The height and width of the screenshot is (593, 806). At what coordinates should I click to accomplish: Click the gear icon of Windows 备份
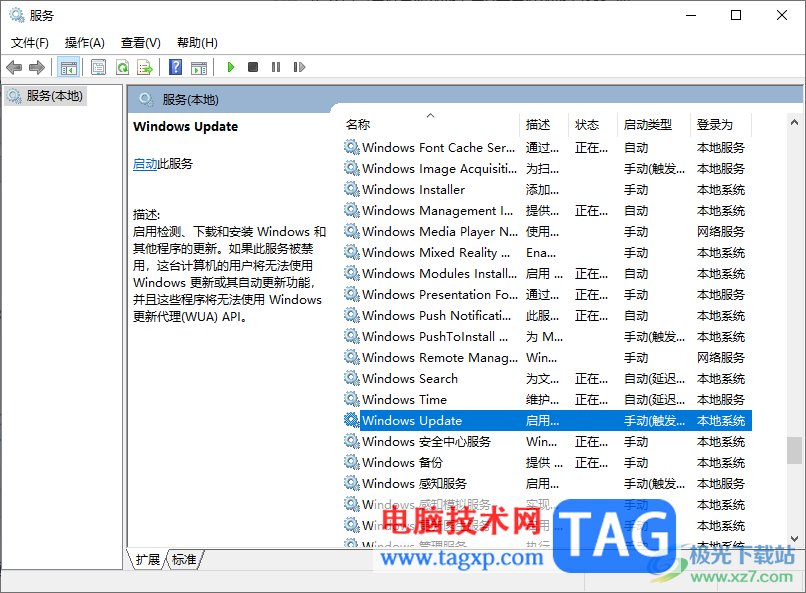(352, 462)
